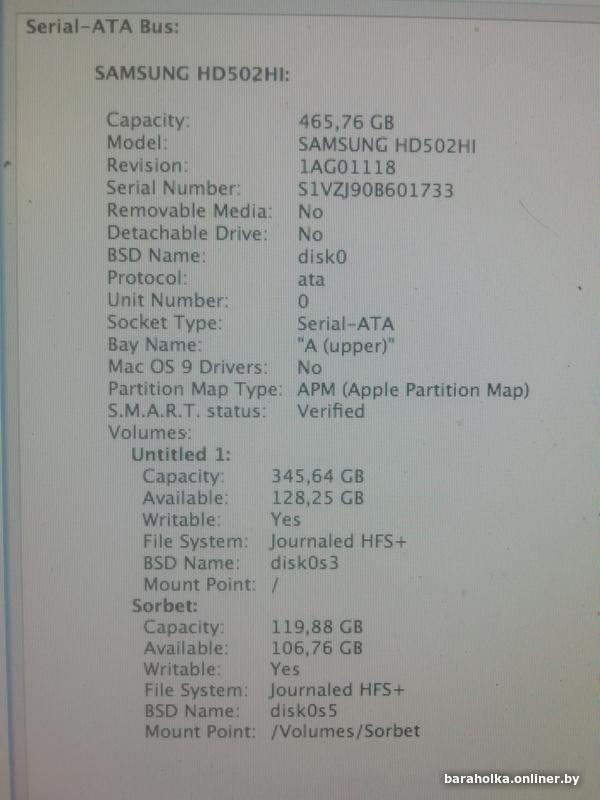Click Untitled 1 available '128,25 GB'
Image resolution: width=600 pixels, height=800 pixels.
point(317,497)
